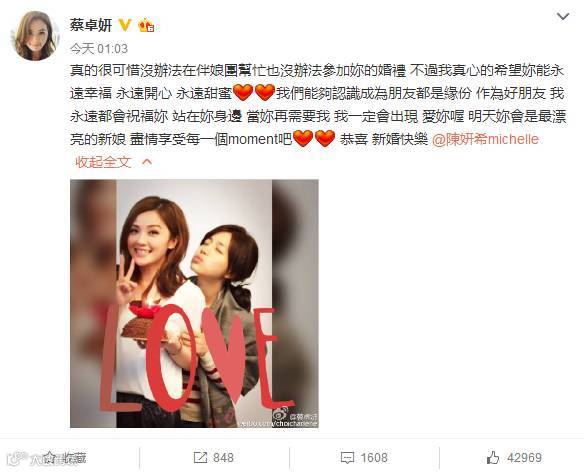Screen dimensions: 584x472
Task: Open 蔡卓妍's round profile avatar
Action: pos(35,36)
